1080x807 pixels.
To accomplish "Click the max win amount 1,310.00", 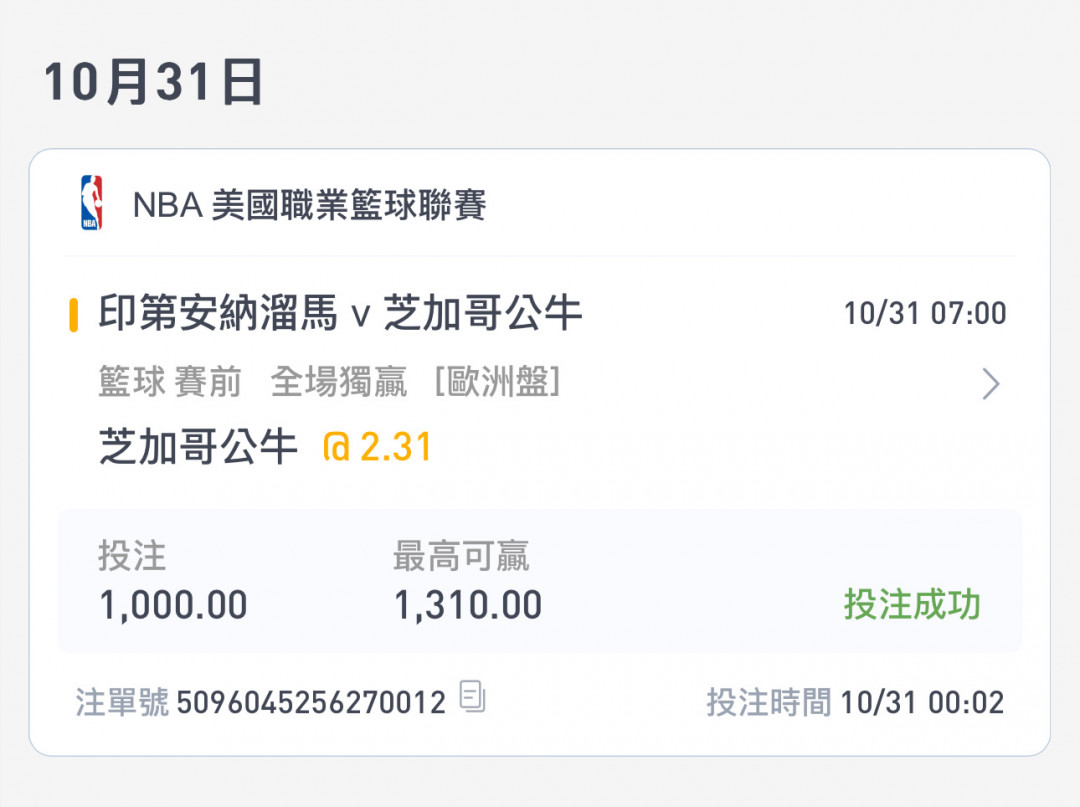I will click(x=467, y=605).
